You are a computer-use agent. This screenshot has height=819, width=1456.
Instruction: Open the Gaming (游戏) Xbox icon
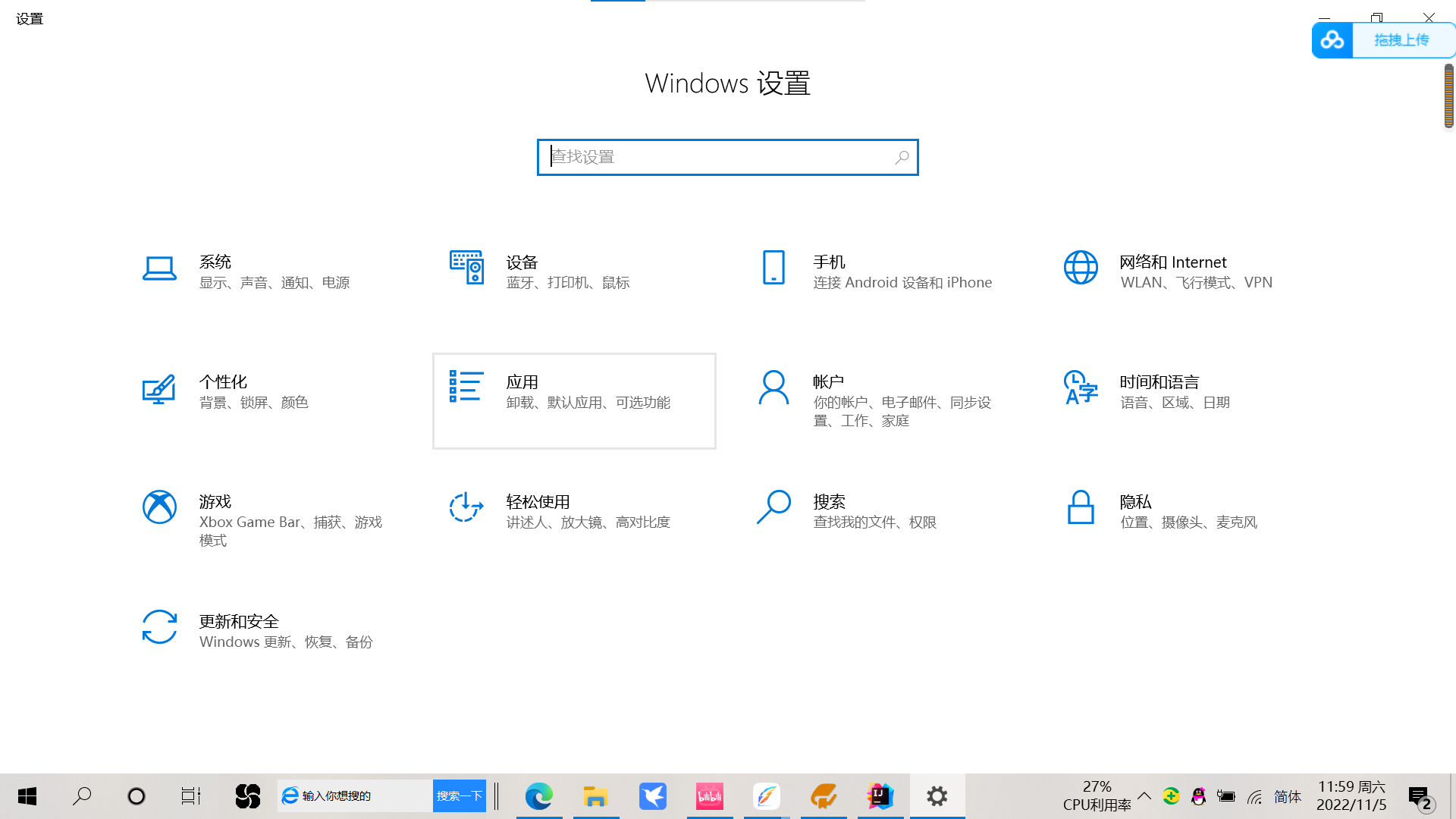pos(159,507)
